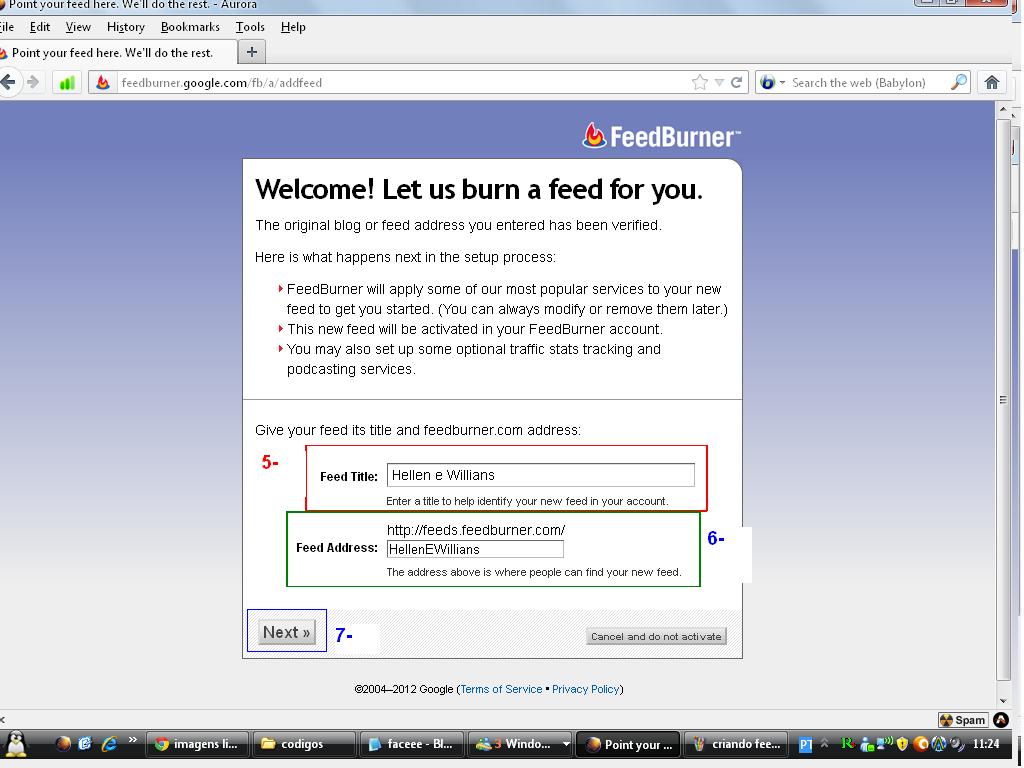Click the Spam status bar button

pos(963,720)
